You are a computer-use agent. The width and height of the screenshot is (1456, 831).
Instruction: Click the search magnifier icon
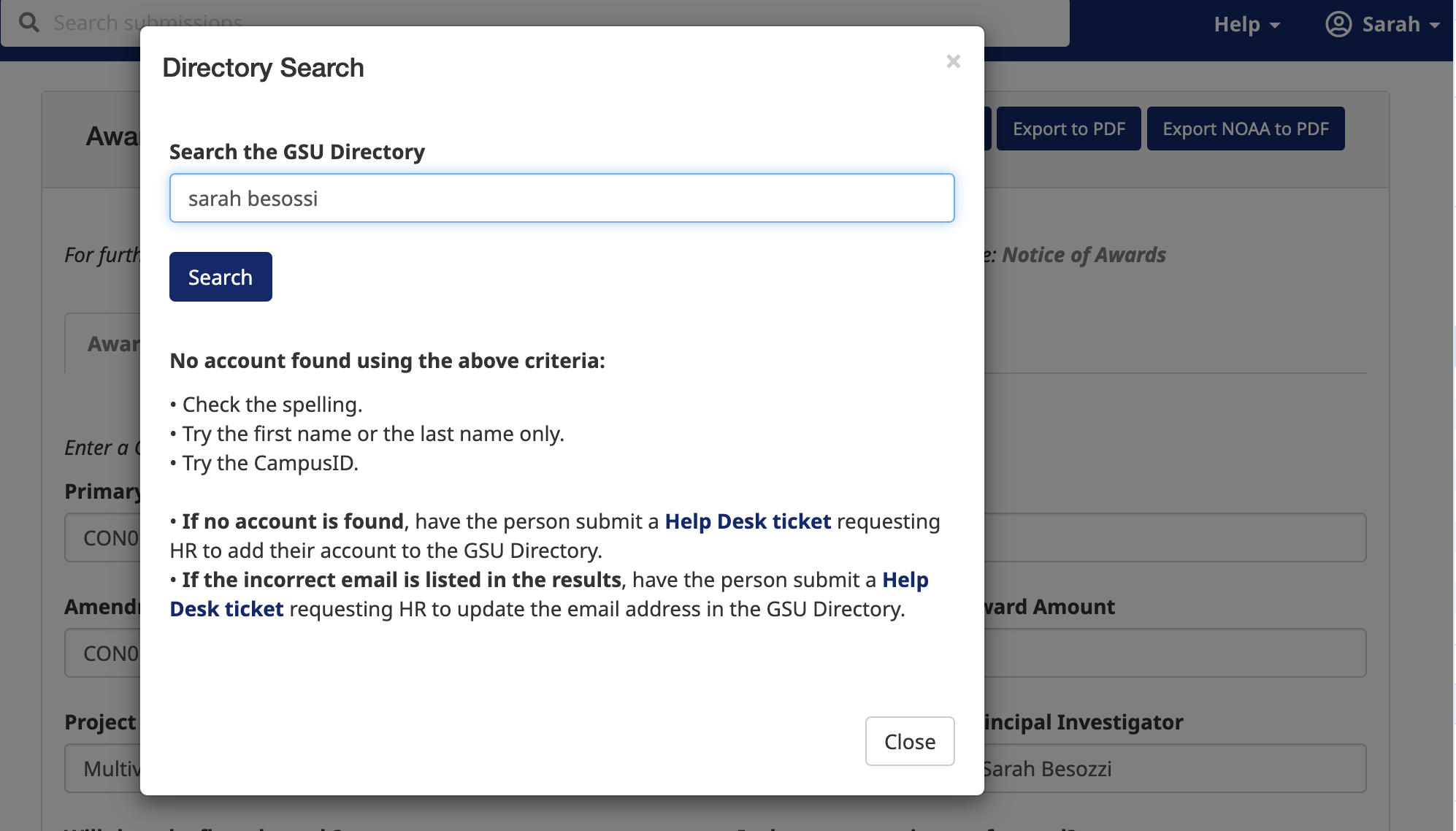pos(29,23)
